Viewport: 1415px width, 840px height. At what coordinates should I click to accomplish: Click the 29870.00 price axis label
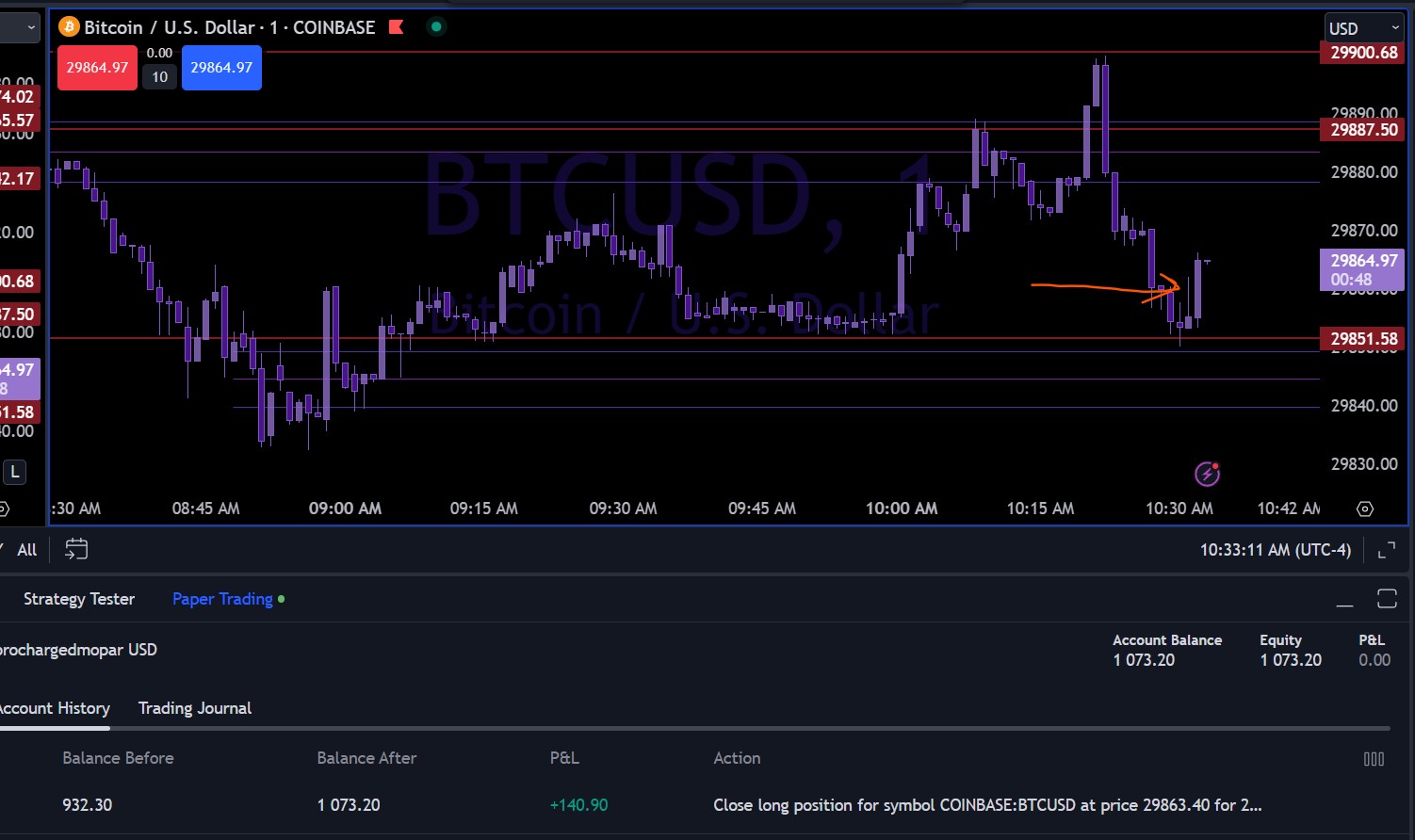1364,231
